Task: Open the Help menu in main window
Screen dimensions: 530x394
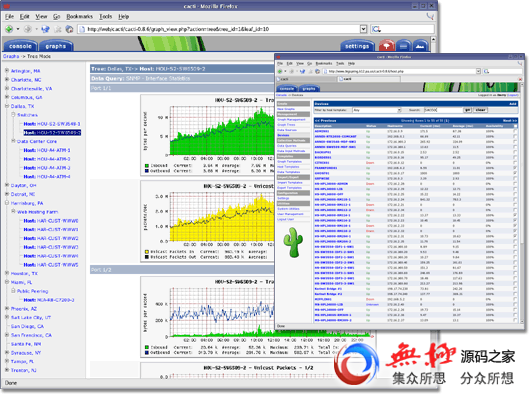Action: point(123,16)
